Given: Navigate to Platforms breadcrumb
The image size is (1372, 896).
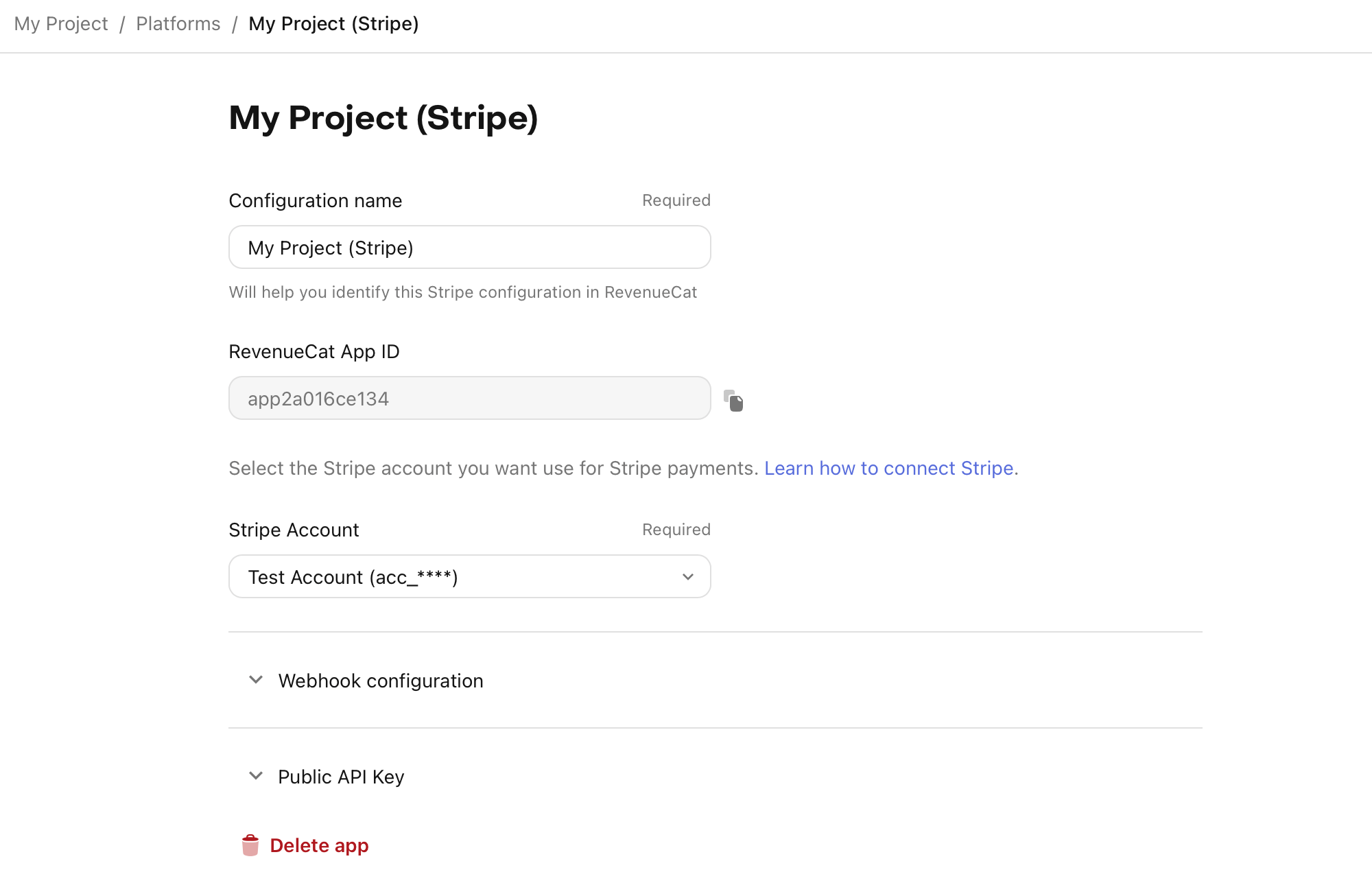Looking at the screenshot, I should (178, 24).
